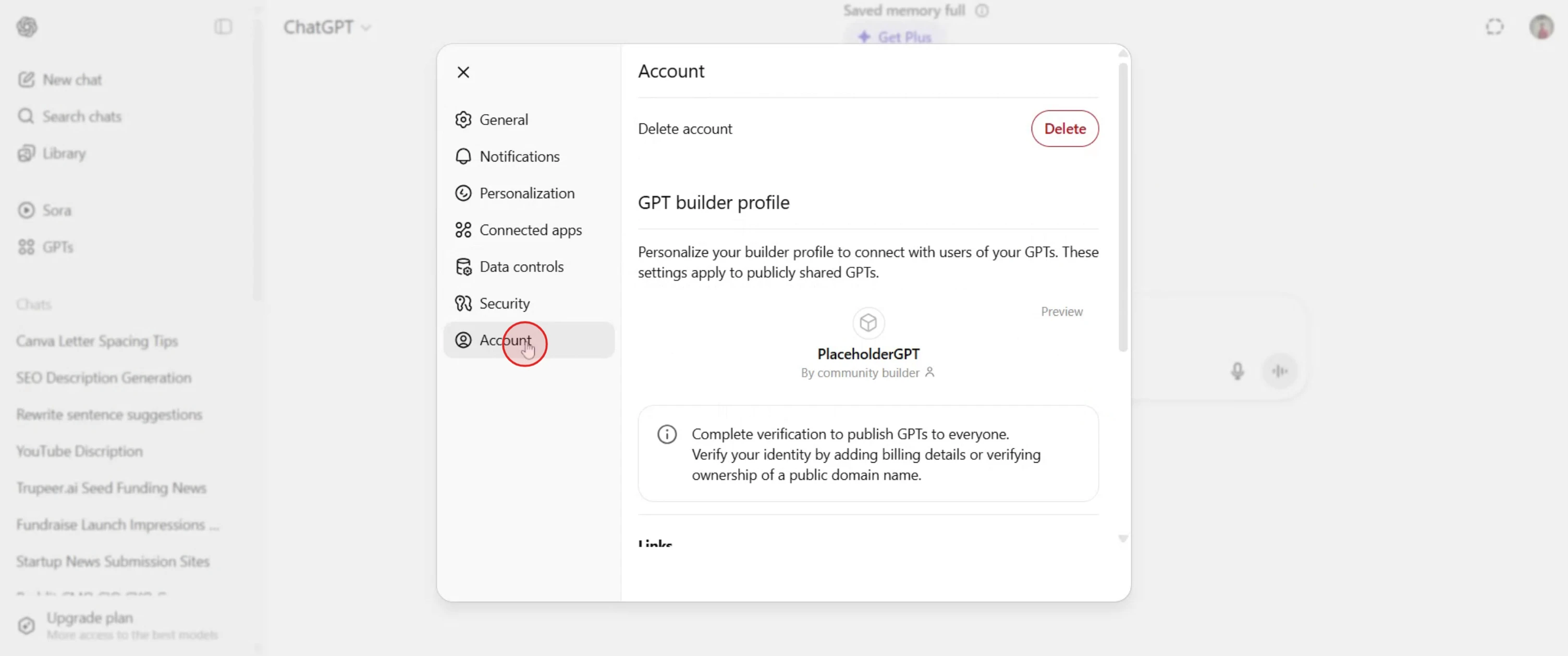
Task: Open Sora from the sidebar
Action: coord(57,210)
